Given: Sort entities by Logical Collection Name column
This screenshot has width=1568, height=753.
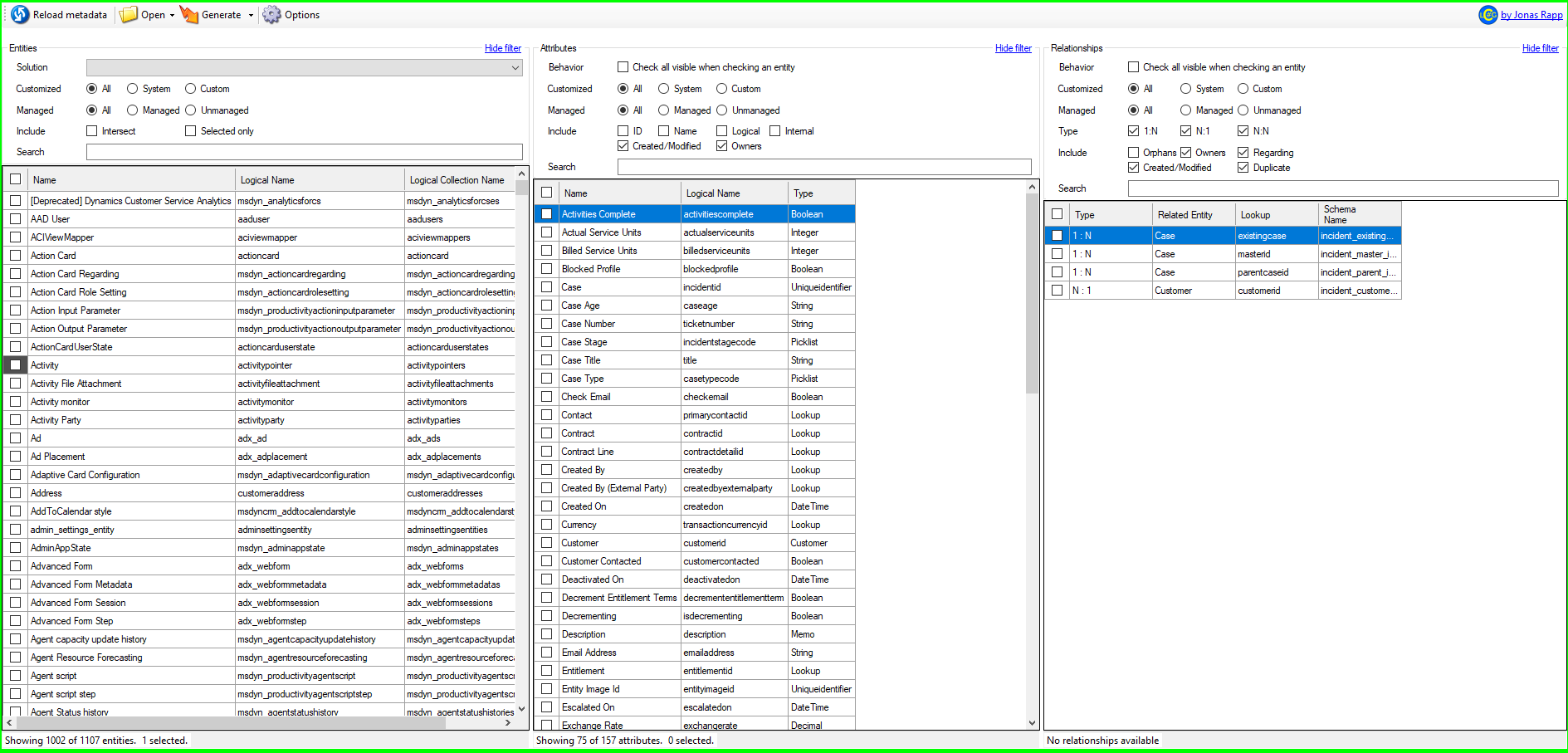Looking at the screenshot, I should (460, 180).
